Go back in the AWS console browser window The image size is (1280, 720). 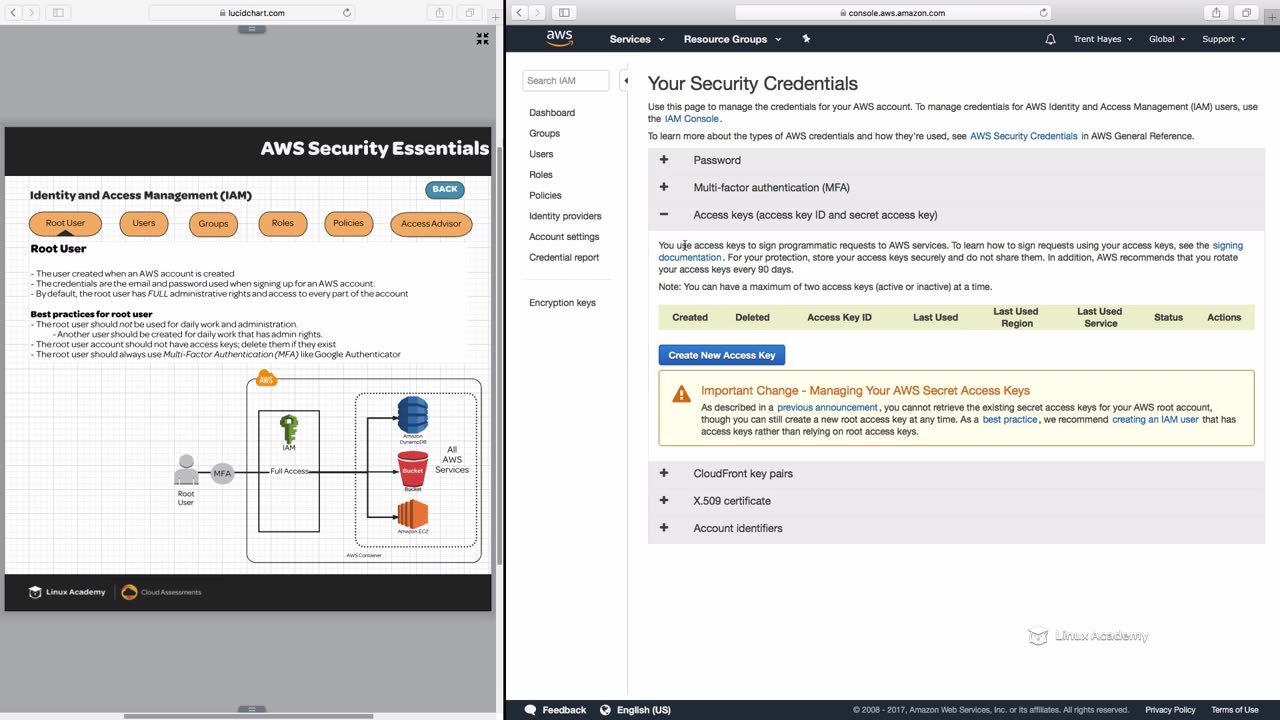point(519,13)
